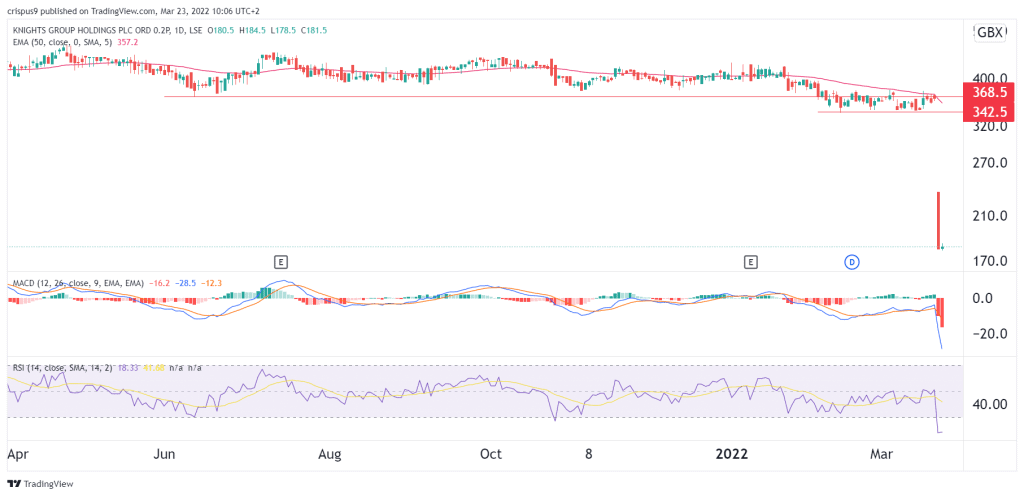The height and width of the screenshot is (496, 1024).
Task: Select the upper horizontal line at 368.5
Action: [x=500, y=97]
